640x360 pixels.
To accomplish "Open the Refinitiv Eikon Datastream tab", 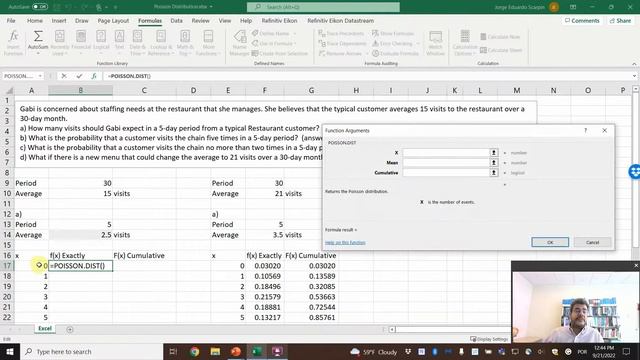I will click(340, 20).
